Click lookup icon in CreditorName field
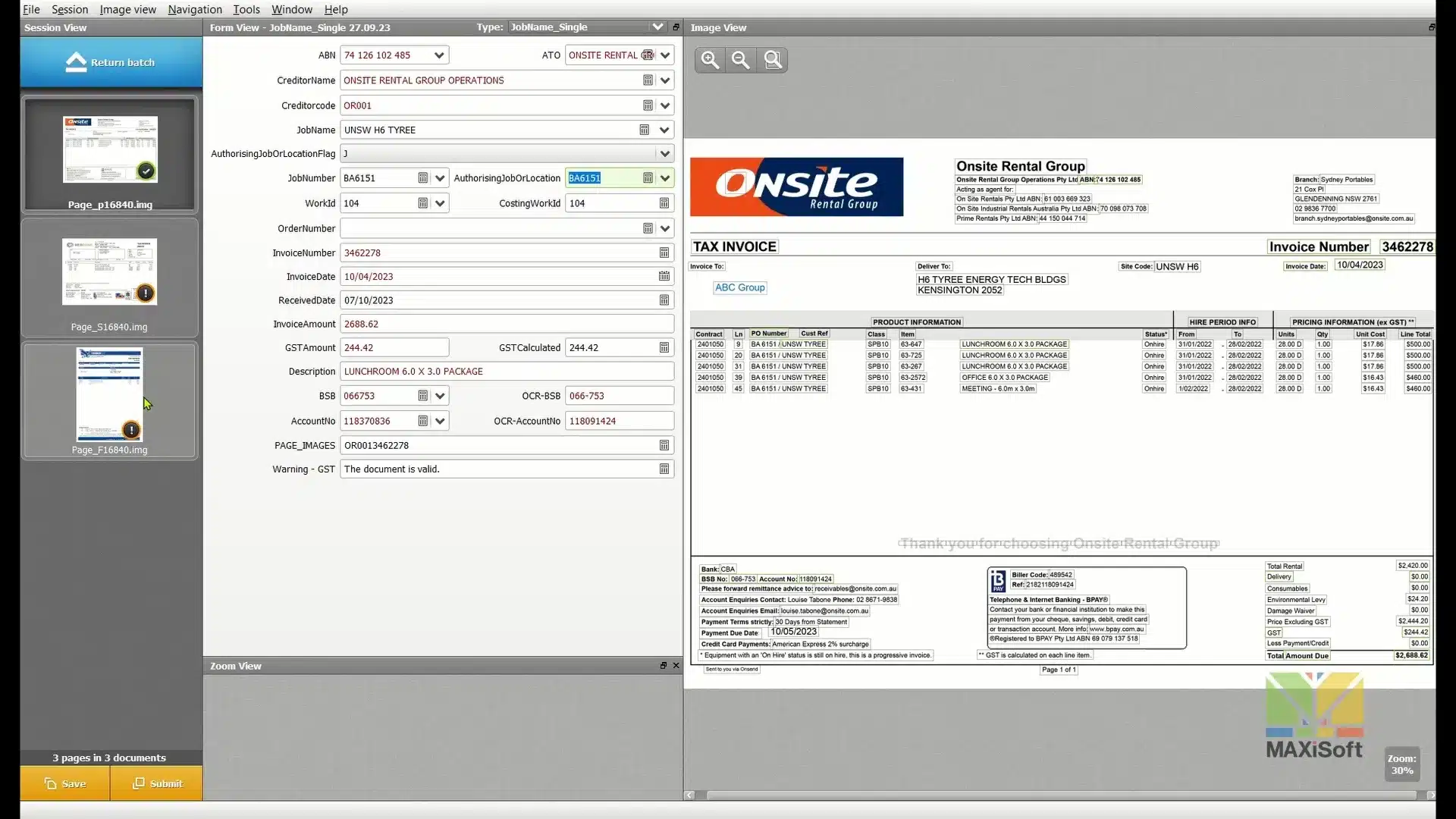The height and width of the screenshot is (819, 1456). click(x=648, y=80)
